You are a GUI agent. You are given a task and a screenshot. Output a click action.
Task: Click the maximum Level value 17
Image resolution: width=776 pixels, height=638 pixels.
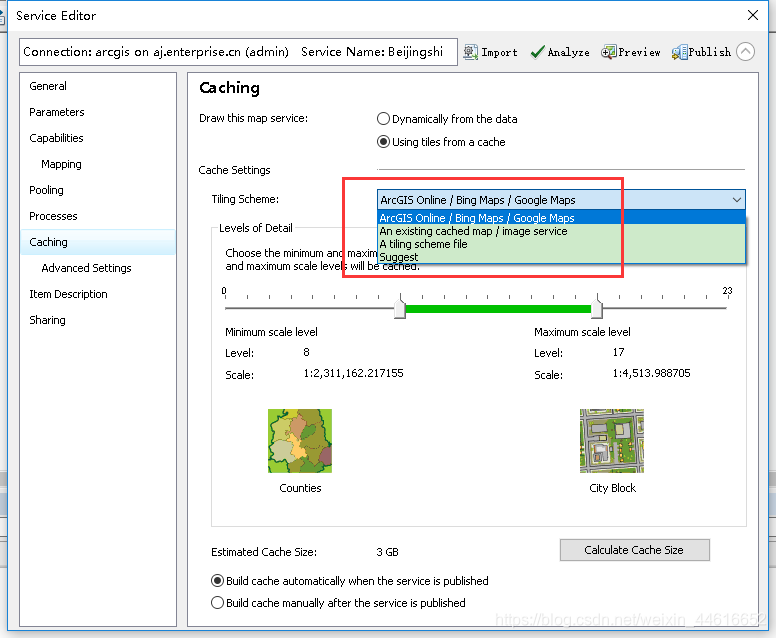tap(619, 352)
